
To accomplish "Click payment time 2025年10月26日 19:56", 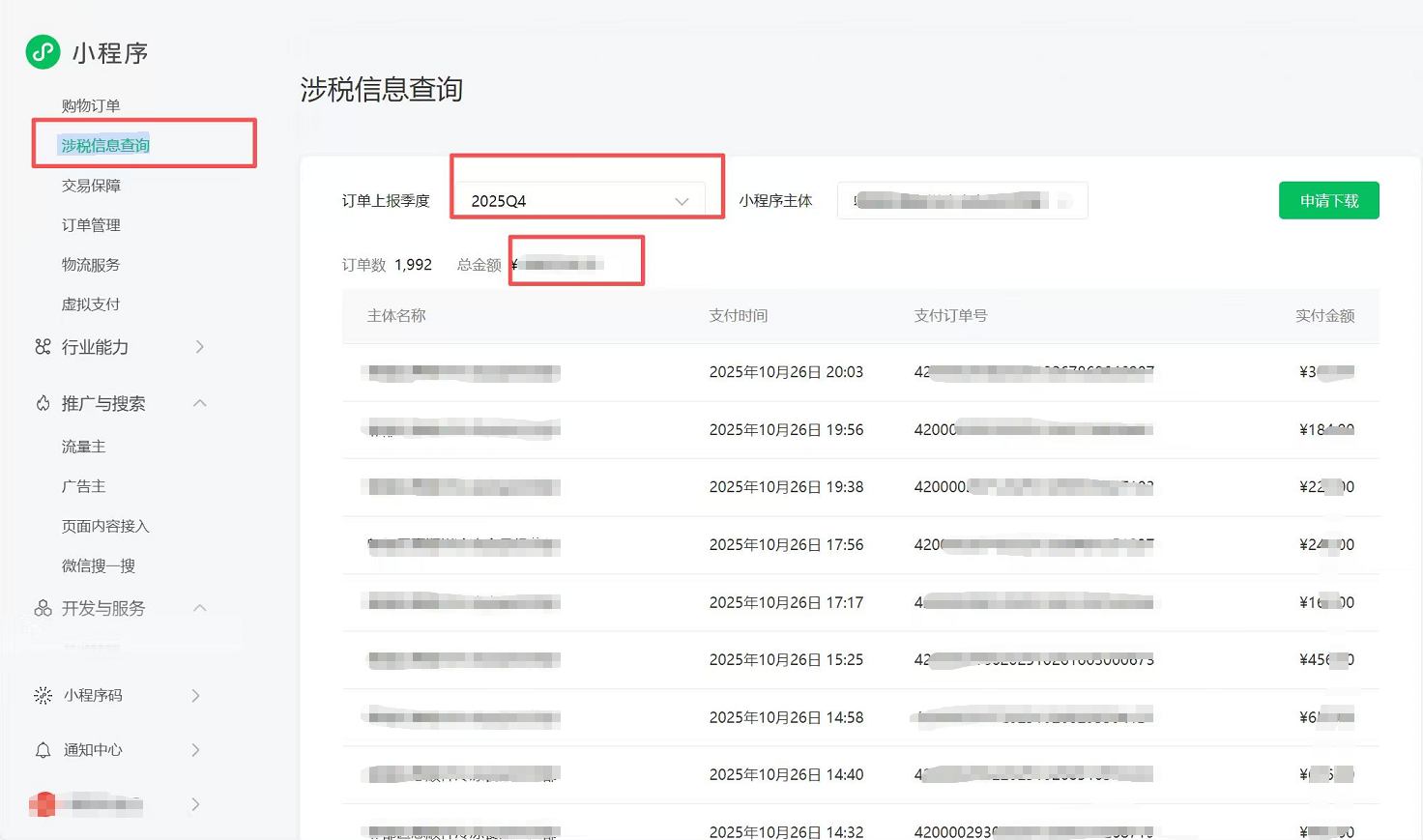I will (786, 430).
